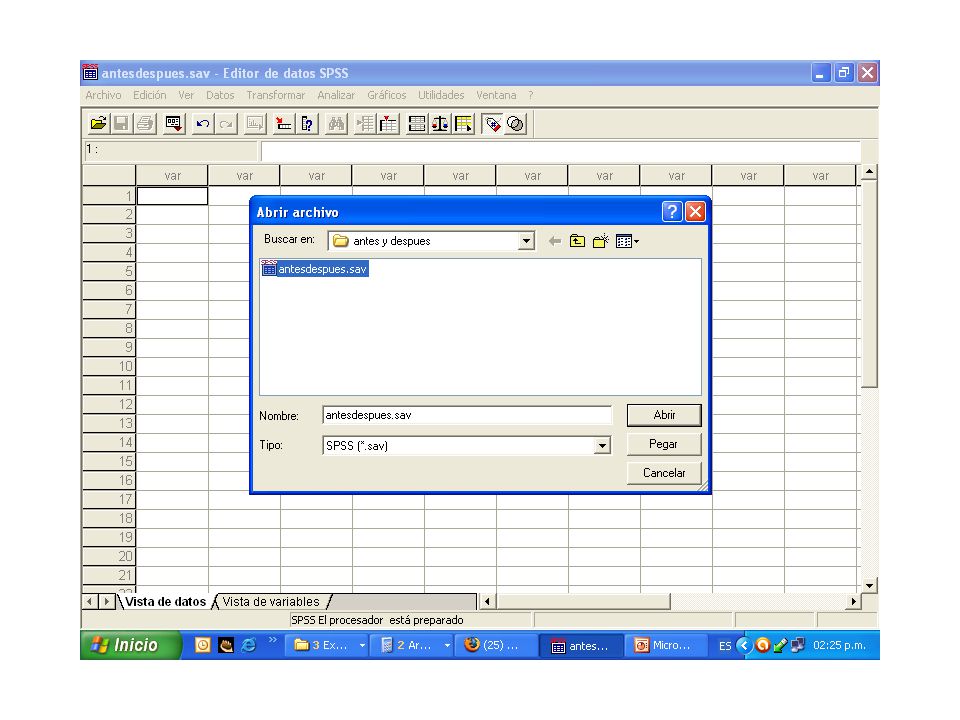960x720 pixels.
Task: Click the Go to Case toolbar icon
Action: coord(283,124)
